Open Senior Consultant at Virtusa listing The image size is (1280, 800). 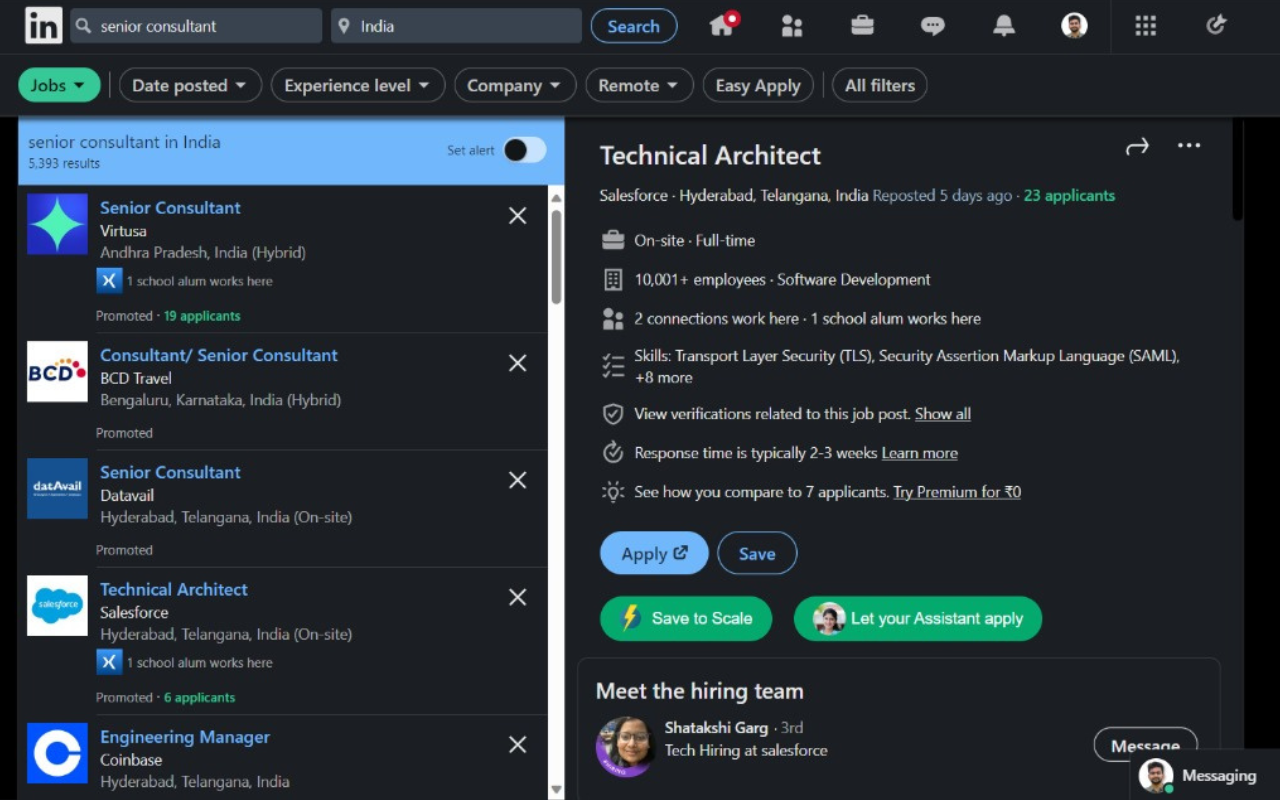point(170,208)
